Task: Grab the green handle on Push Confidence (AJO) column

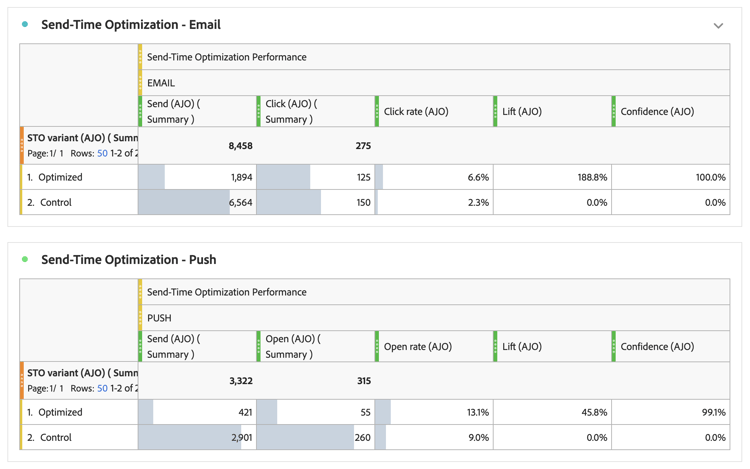Action: tap(613, 346)
